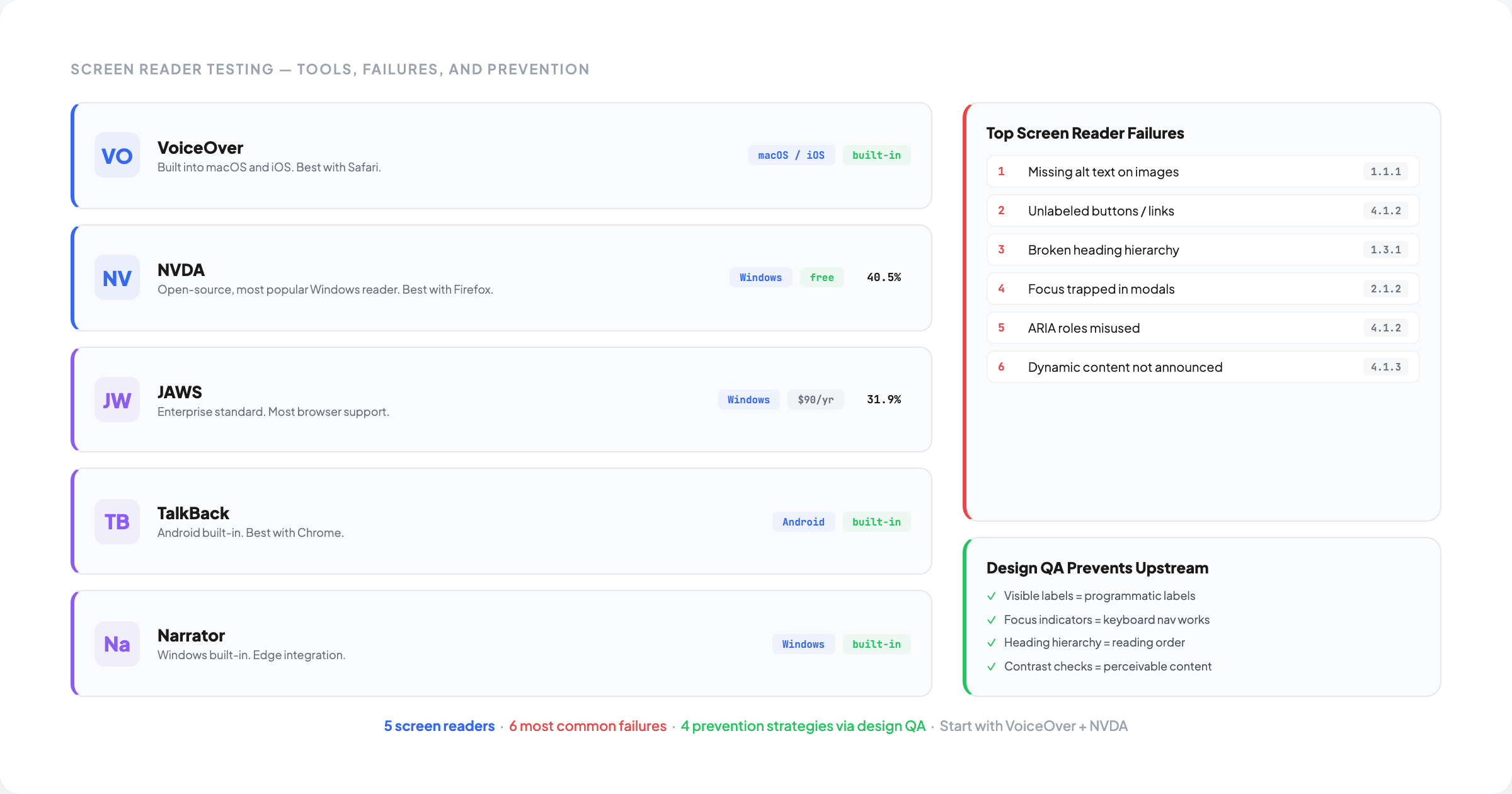The height and width of the screenshot is (794, 1512).
Task: Open the Narrator title
Action: click(x=191, y=635)
